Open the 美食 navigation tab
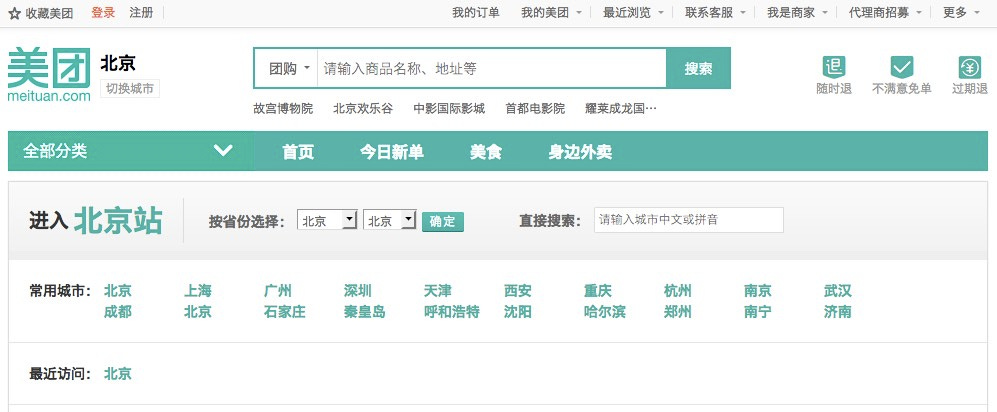 tap(486, 152)
